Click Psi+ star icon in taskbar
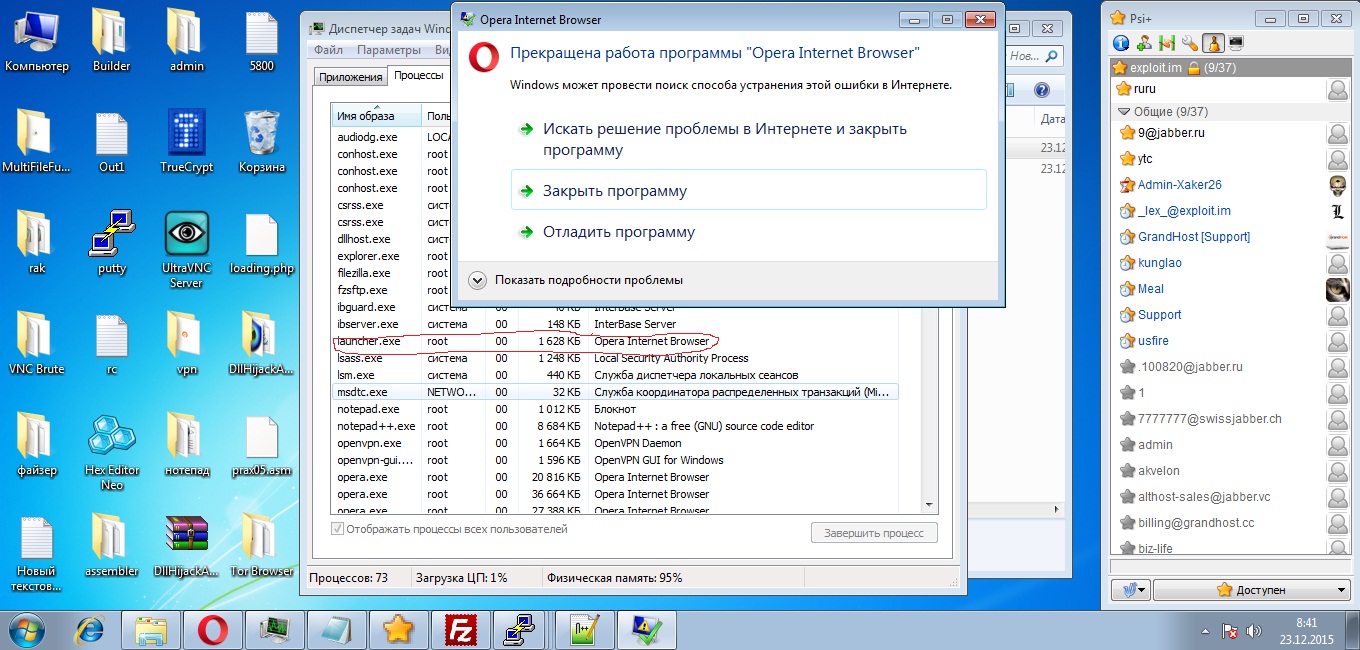The image size is (1360, 650). [x=398, y=630]
